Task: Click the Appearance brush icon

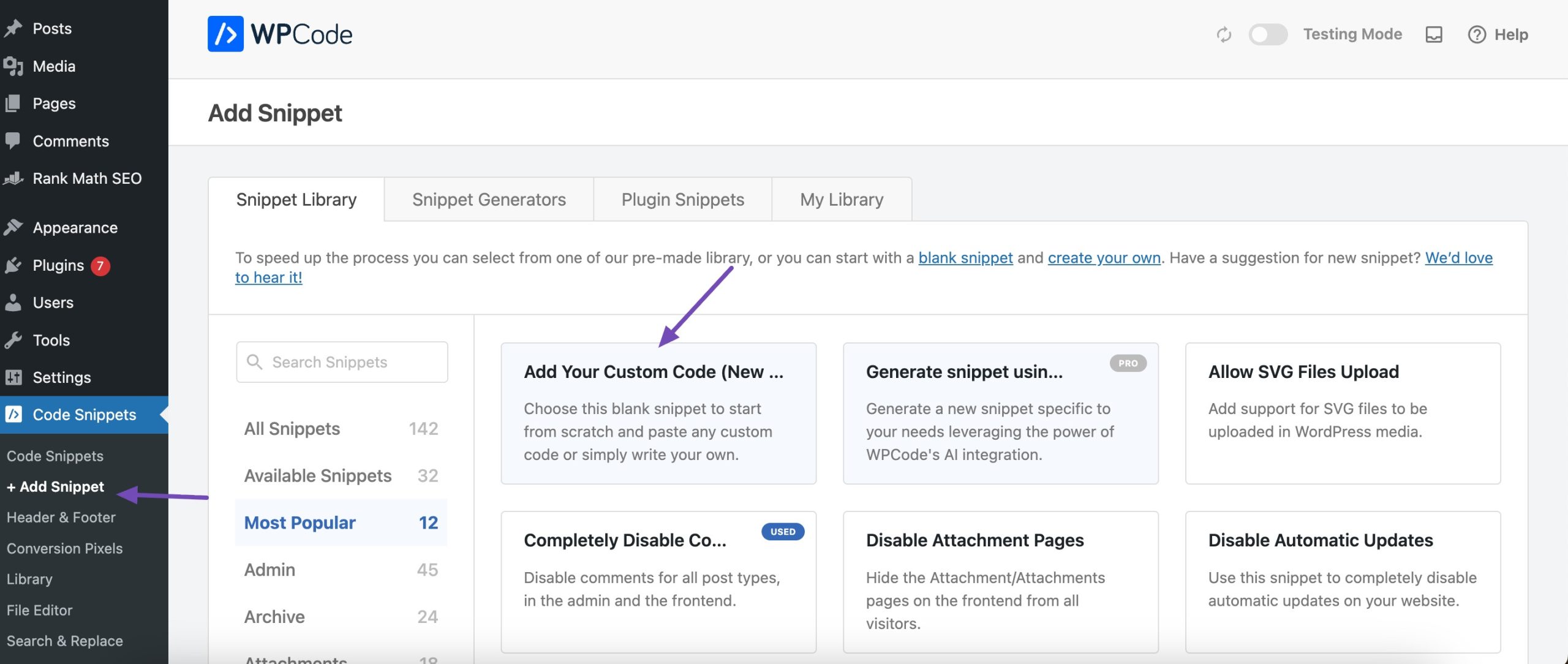Action: [13, 228]
